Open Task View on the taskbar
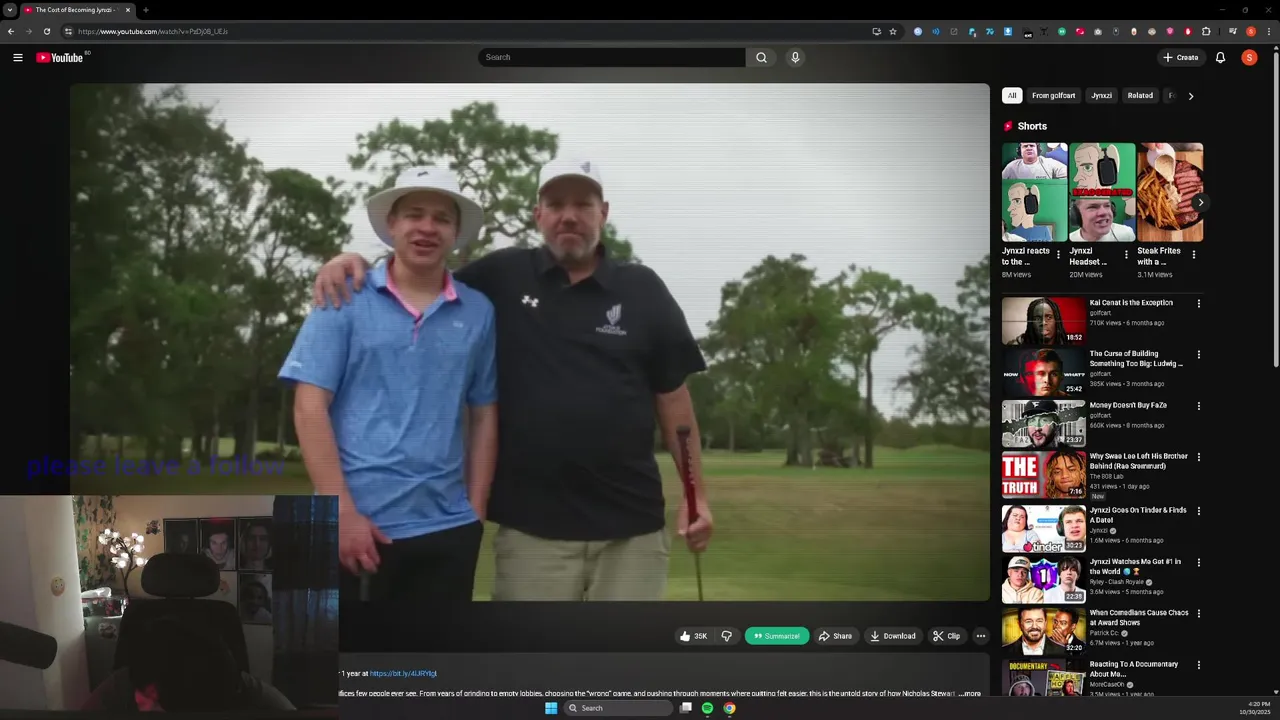 685,708
